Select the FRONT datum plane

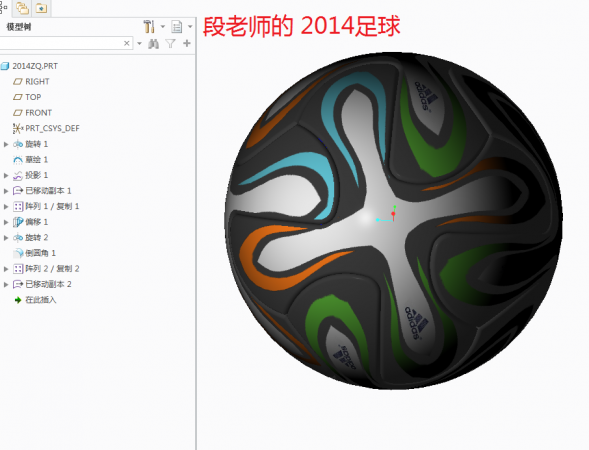(x=38, y=113)
